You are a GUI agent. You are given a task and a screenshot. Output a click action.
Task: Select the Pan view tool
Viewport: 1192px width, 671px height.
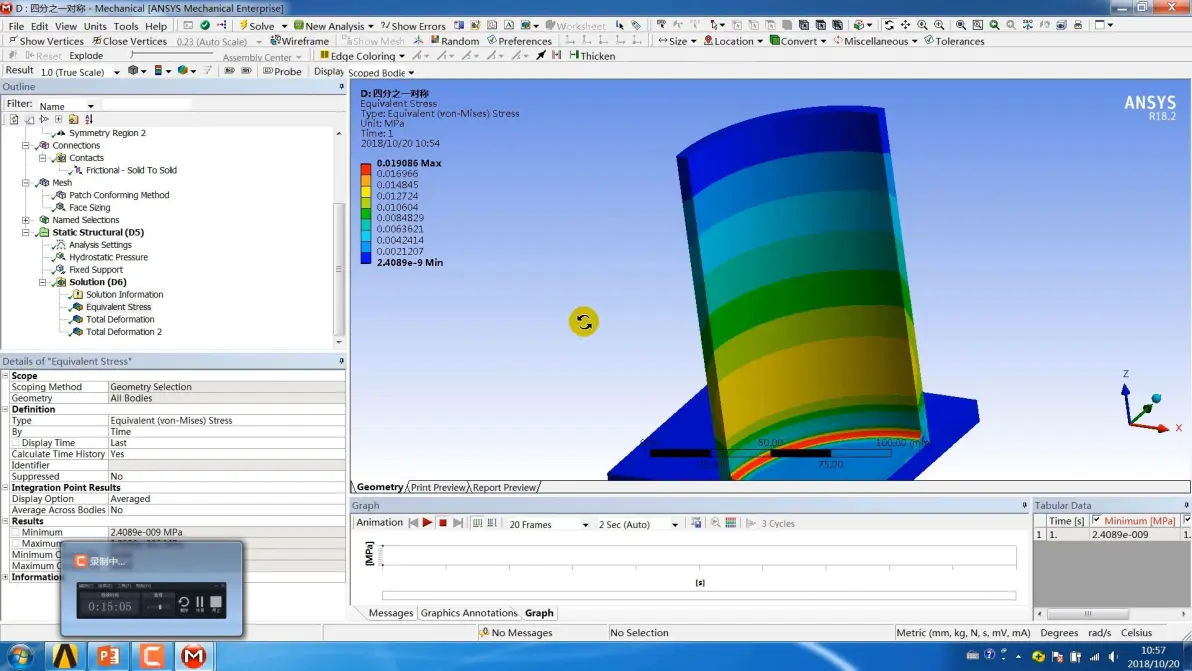click(905, 25)
